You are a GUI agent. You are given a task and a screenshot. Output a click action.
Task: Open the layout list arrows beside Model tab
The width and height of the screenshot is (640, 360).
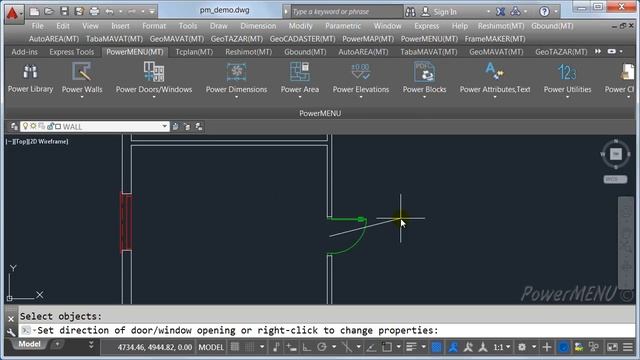click(91, 345)
